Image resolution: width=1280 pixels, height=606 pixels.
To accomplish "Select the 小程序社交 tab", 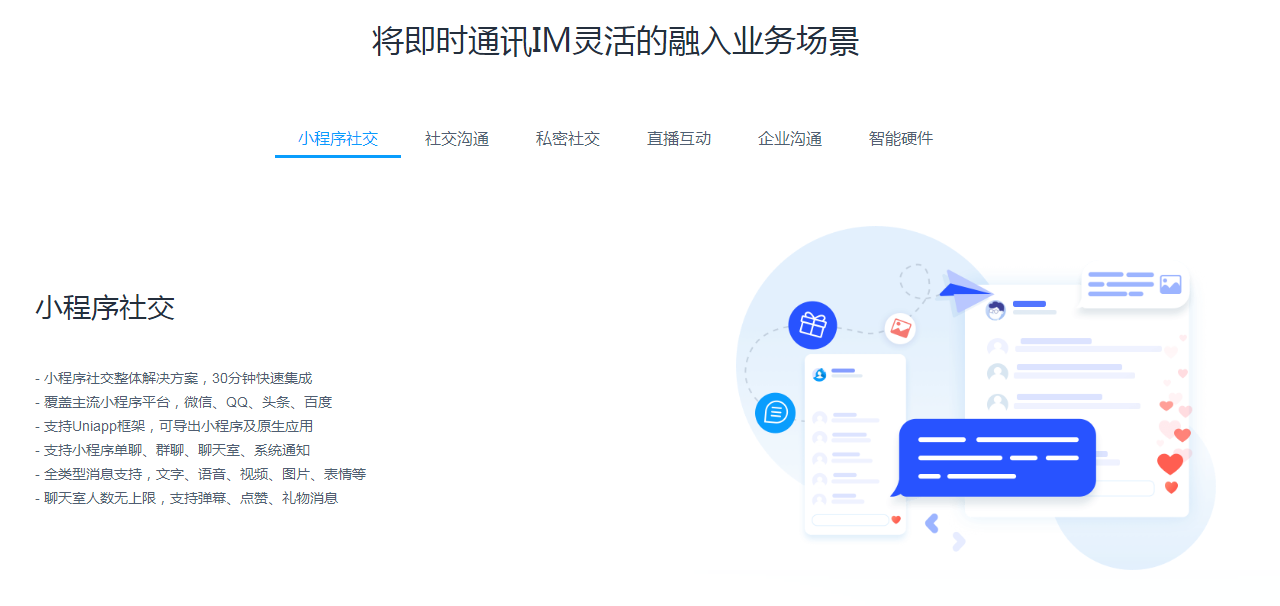I will click(338, 139).
